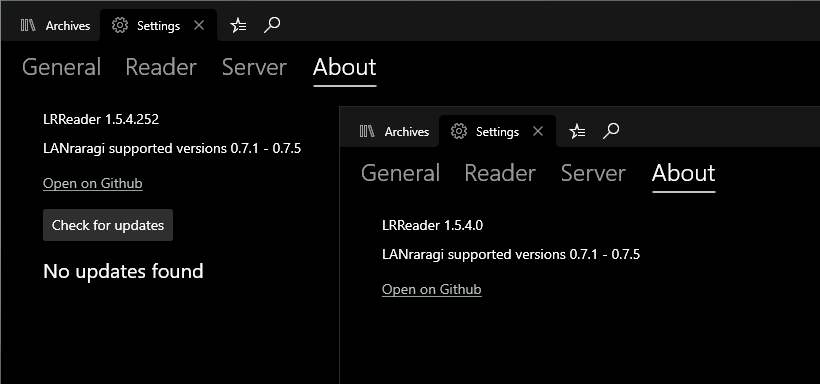Viewport: 820px width, 384px height.
Task: Open the bookmarks star icon in right window
Action: tap(577, 131)
